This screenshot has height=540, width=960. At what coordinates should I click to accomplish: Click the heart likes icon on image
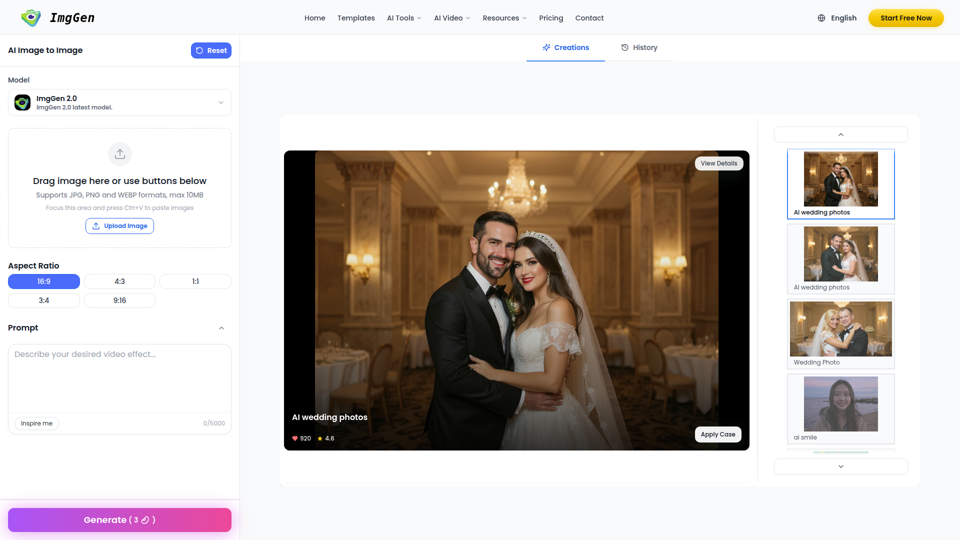pos(295,438)
